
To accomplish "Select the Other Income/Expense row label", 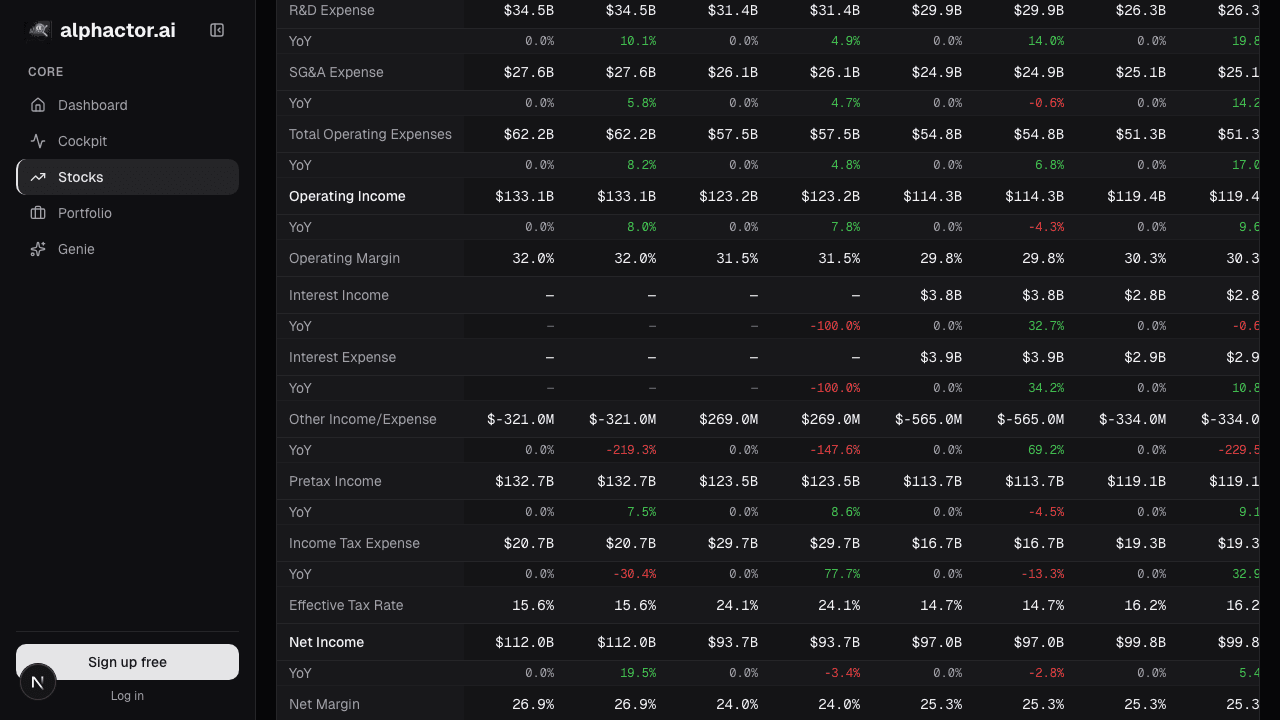I will coord(363,419).
